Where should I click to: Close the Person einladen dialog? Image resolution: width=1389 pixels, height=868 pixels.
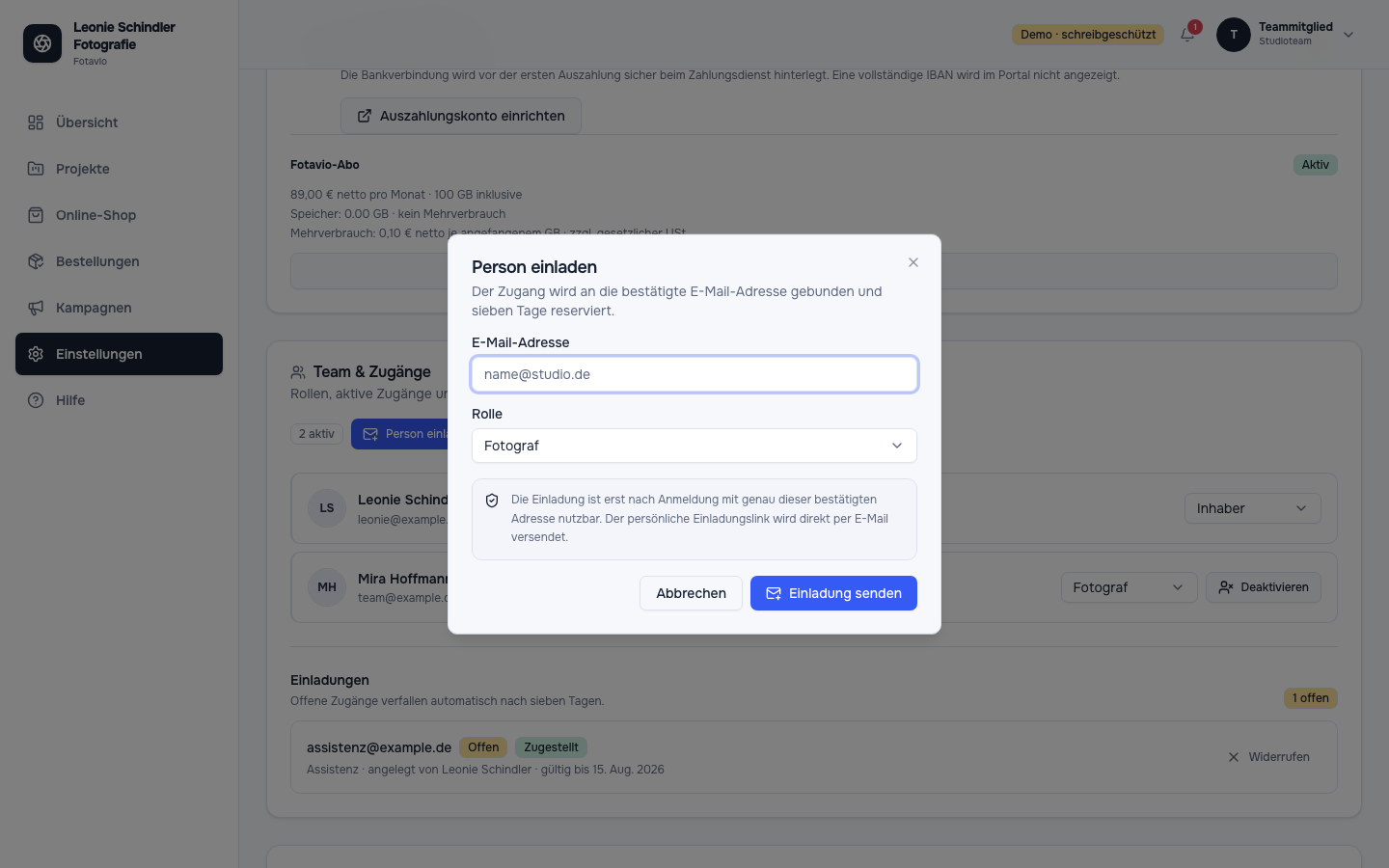coord(913,262)
